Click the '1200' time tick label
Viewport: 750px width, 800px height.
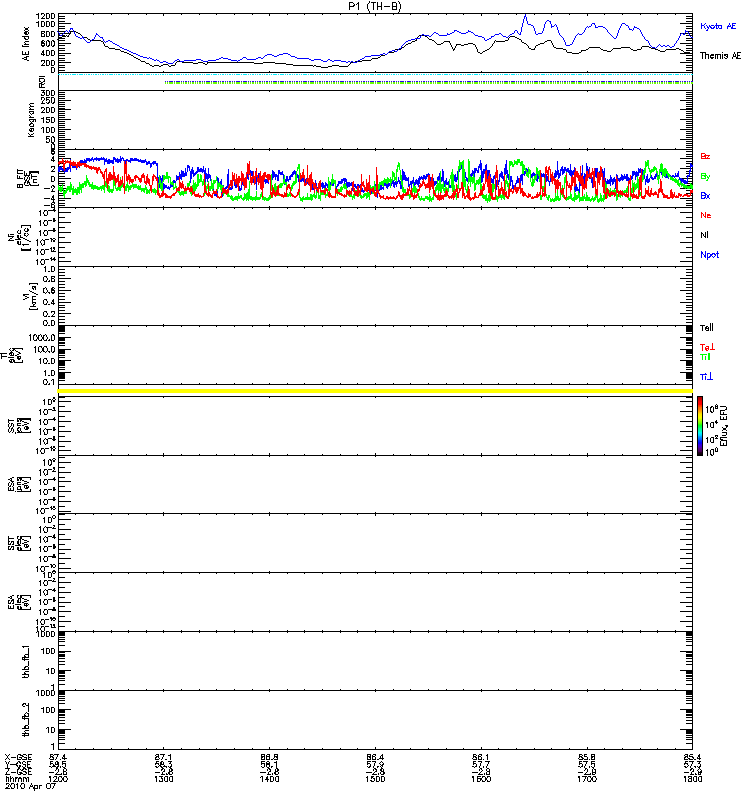58,779
